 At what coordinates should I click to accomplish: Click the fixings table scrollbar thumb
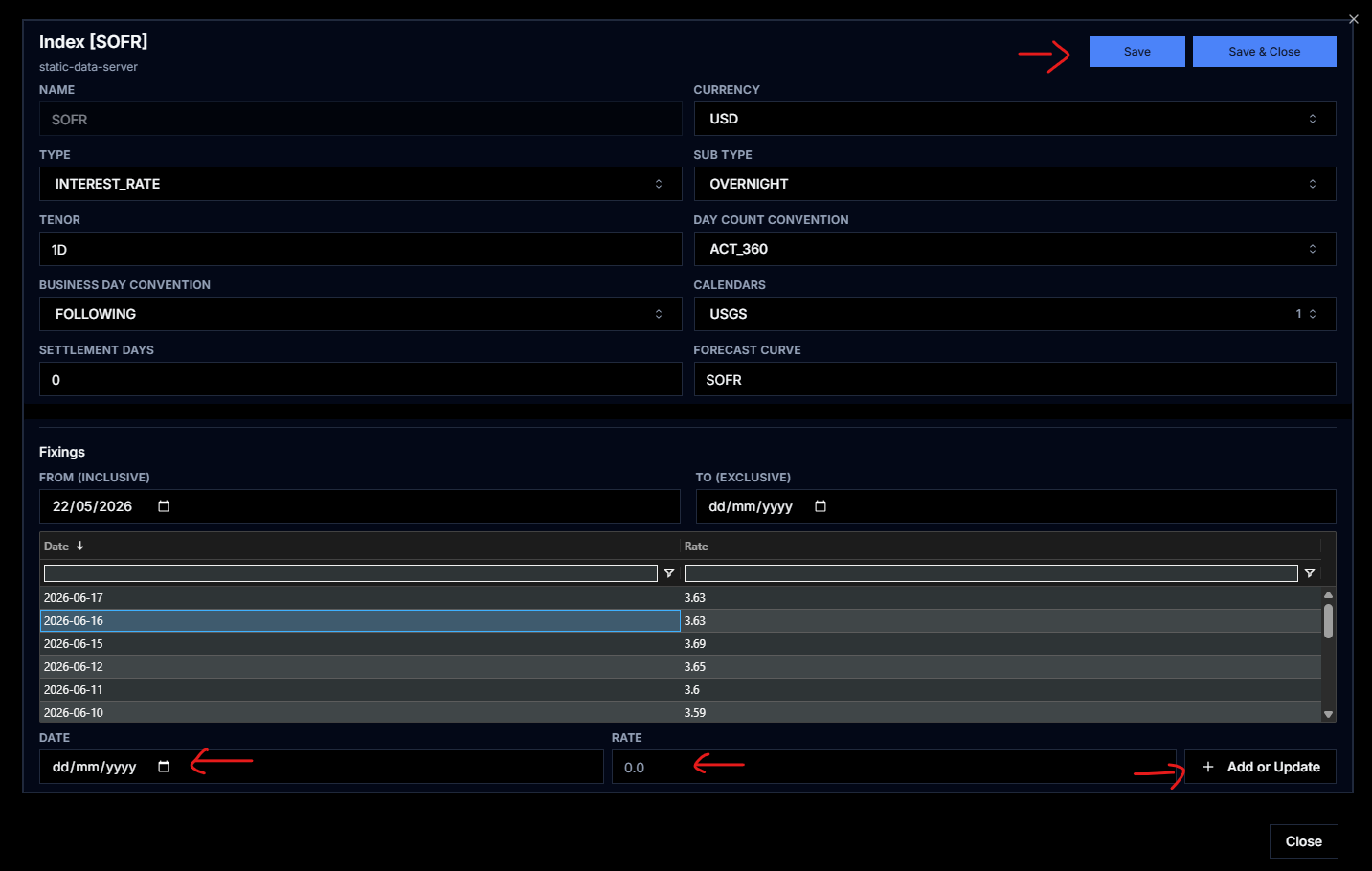coord(1328,620)
